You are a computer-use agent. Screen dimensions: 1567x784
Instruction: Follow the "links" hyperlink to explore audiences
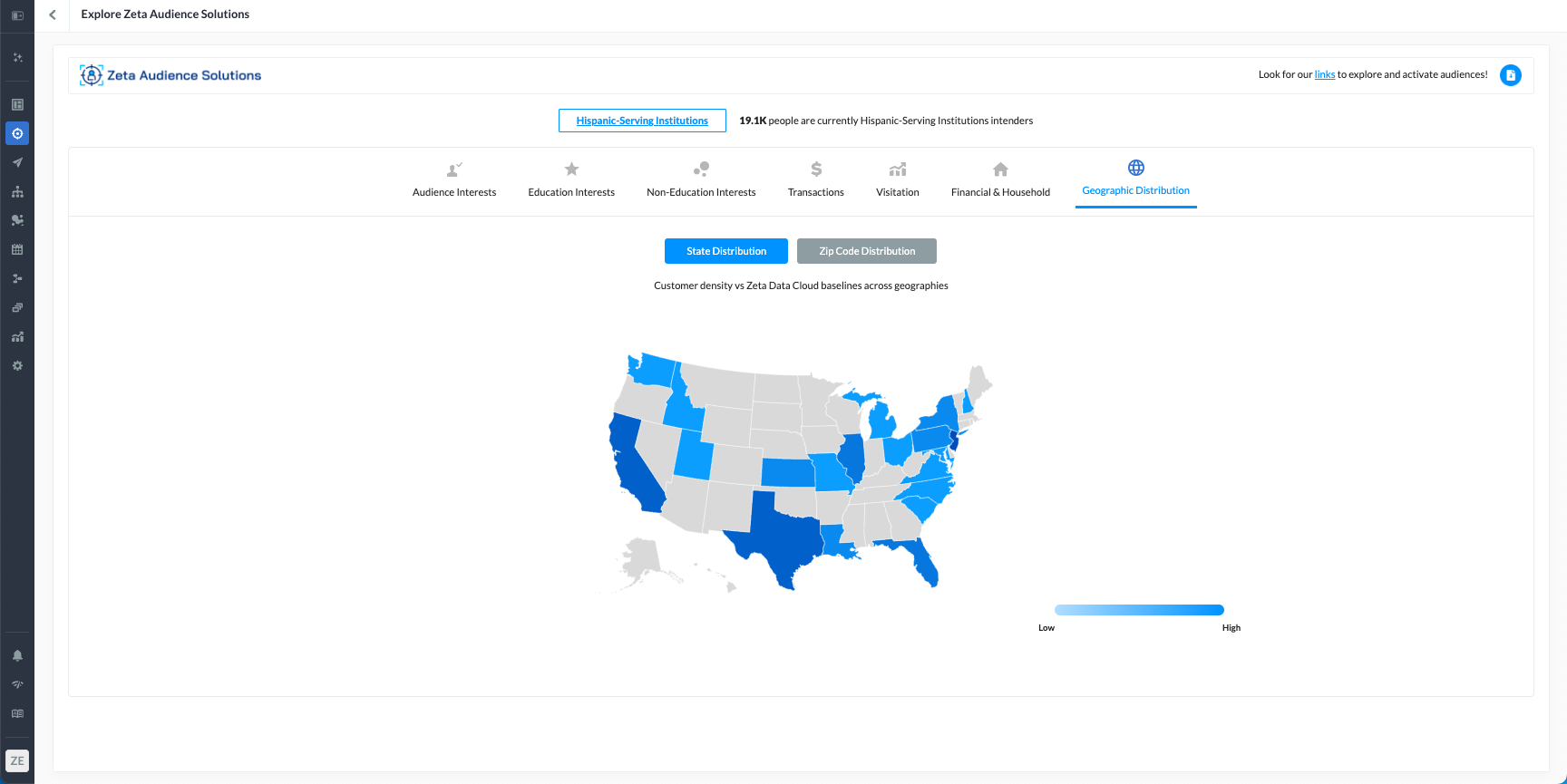1325,74
